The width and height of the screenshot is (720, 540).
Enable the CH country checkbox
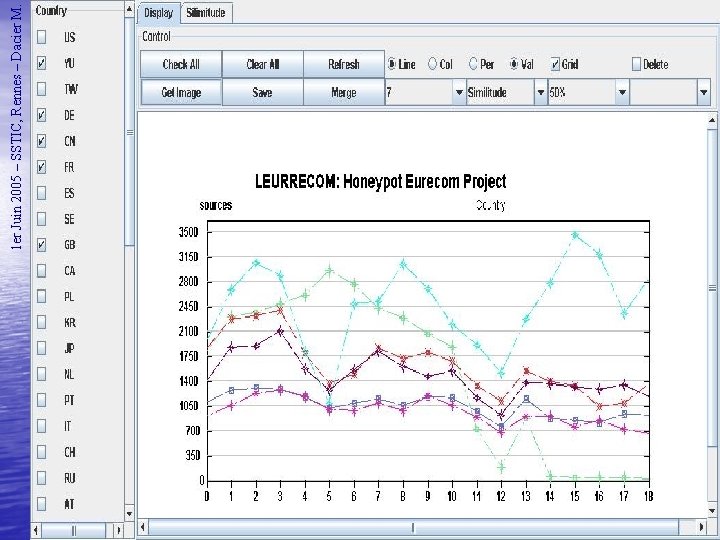[x=41, y=452]
